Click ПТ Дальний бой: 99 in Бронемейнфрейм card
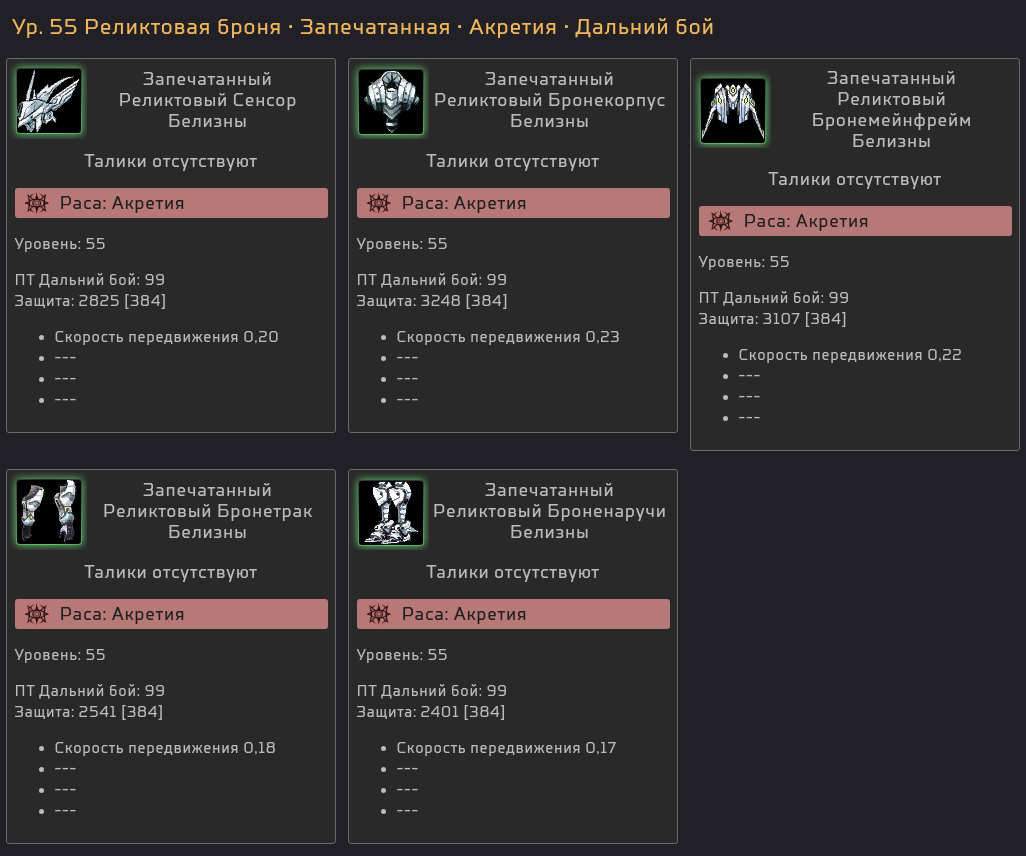 pyautogui.click(x=773, y=298)
